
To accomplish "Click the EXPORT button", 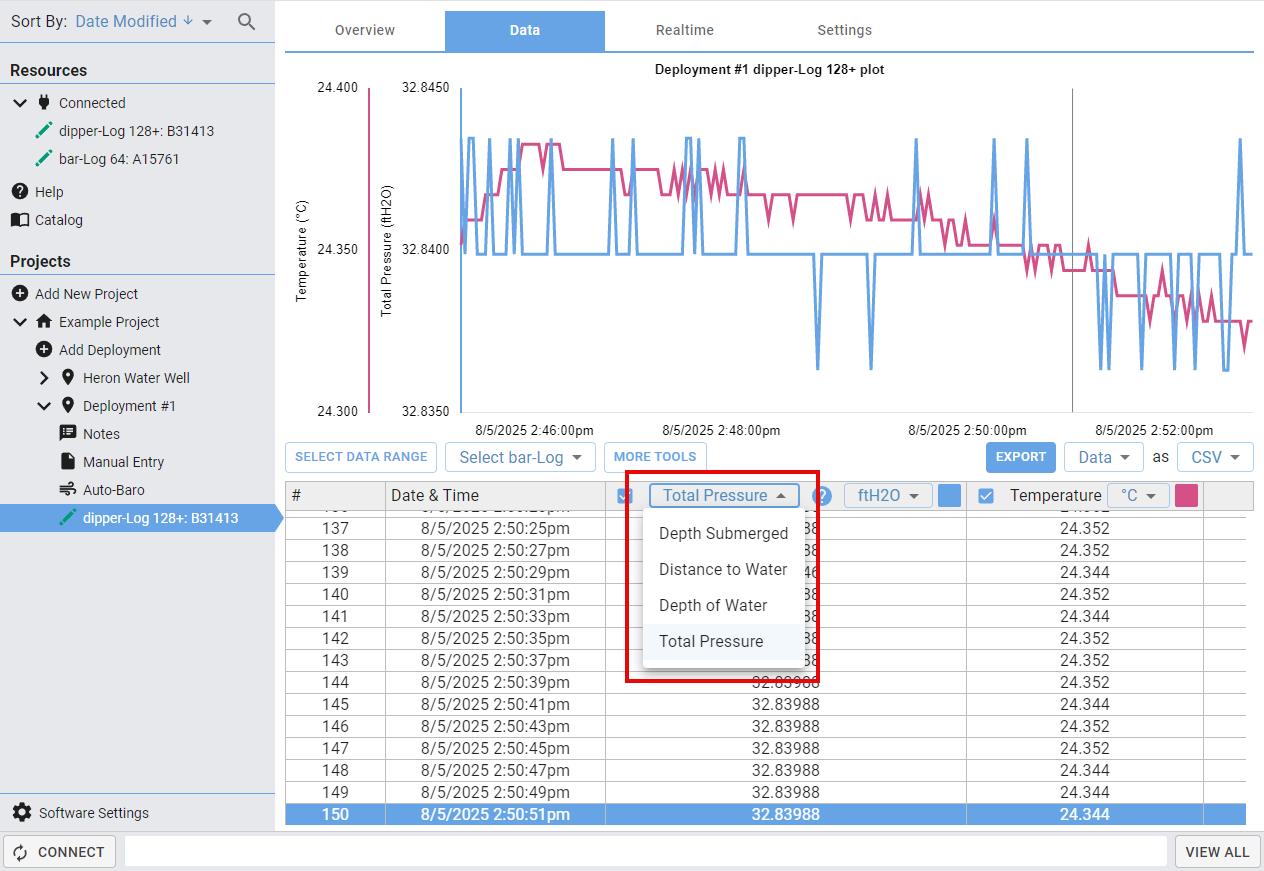I will click(x=1021, y=457).
